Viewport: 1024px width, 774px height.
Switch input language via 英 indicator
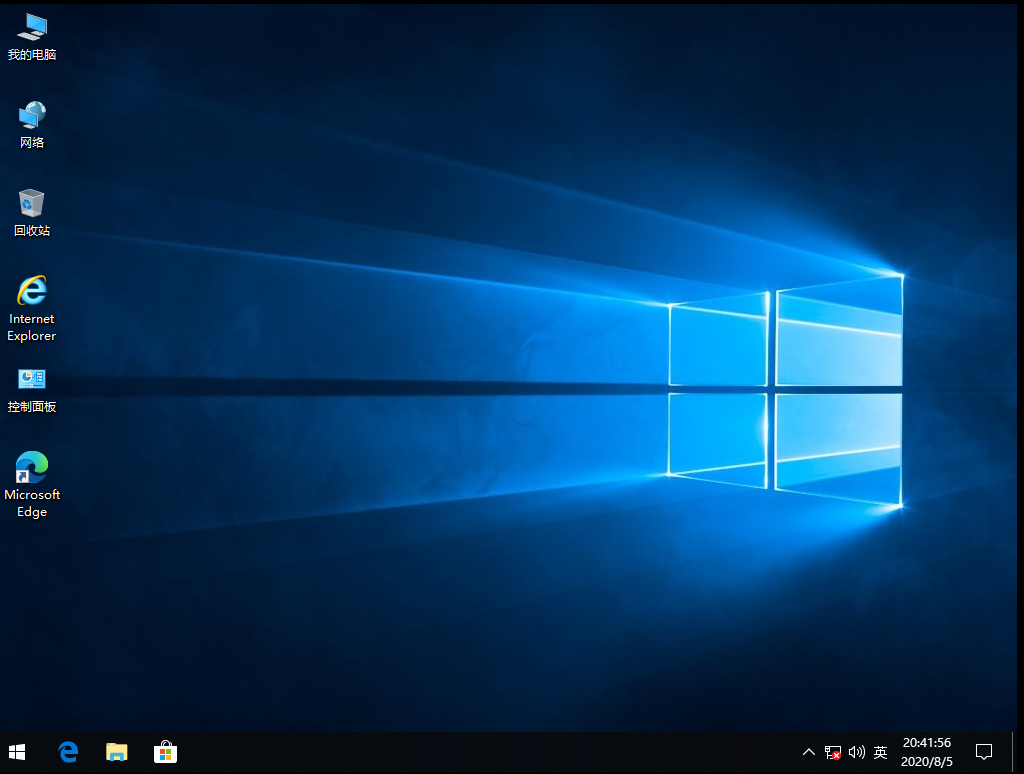click(x=880, y=752)
